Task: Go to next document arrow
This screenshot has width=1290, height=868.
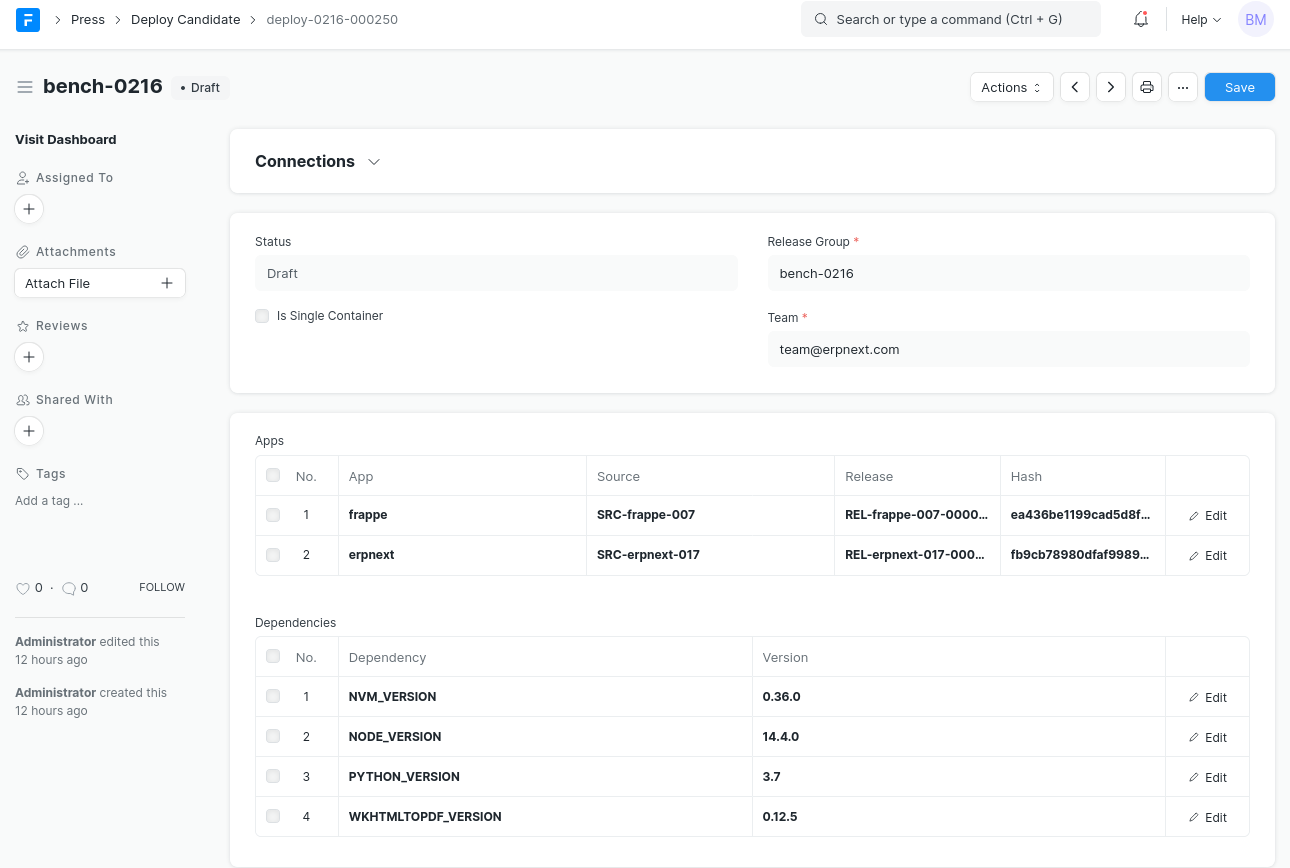Action: click(1111, 88)
